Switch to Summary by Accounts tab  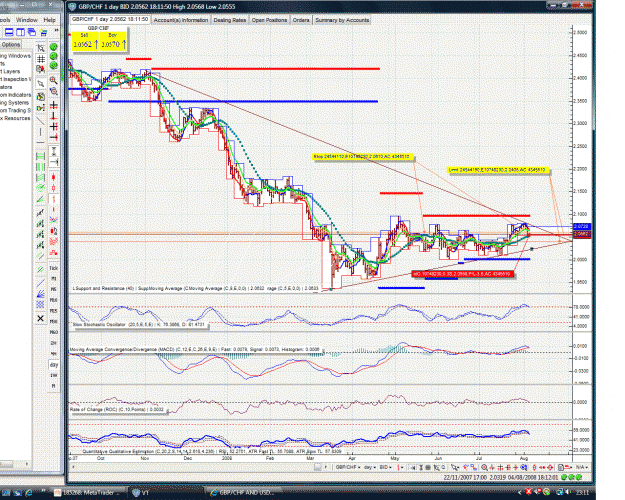(342, 20)
